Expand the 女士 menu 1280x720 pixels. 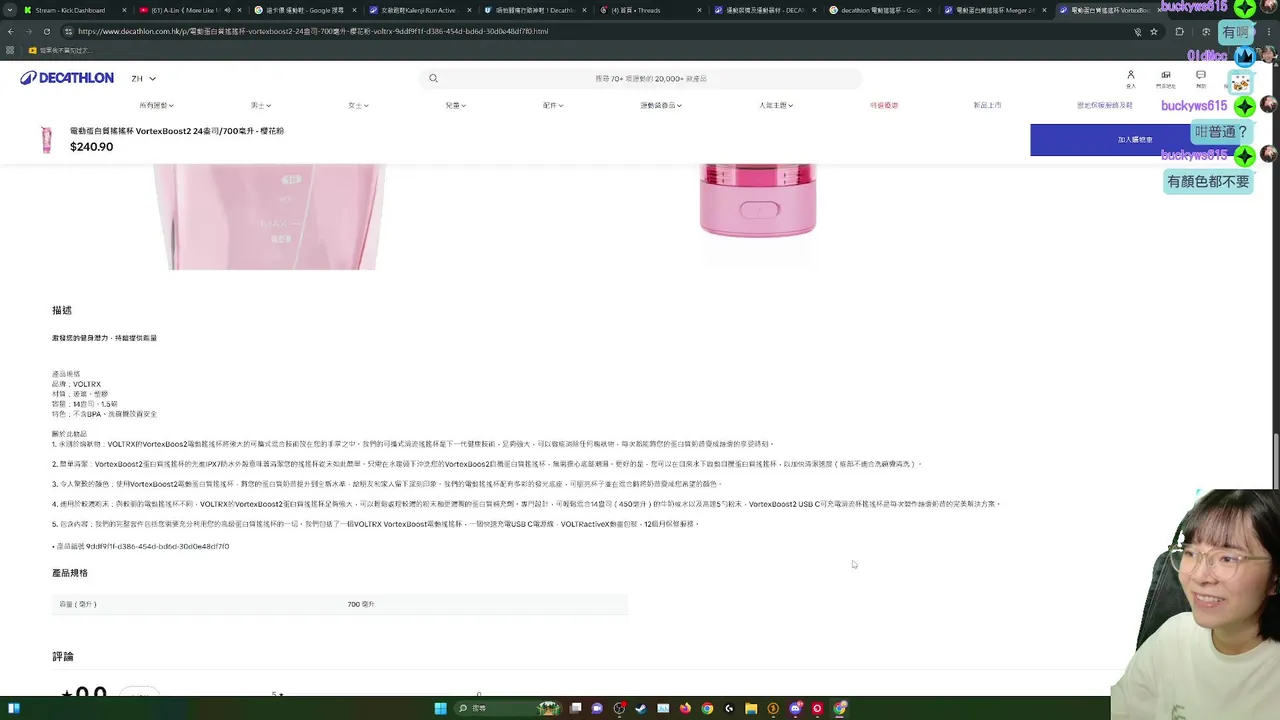[x=358, y=105]
